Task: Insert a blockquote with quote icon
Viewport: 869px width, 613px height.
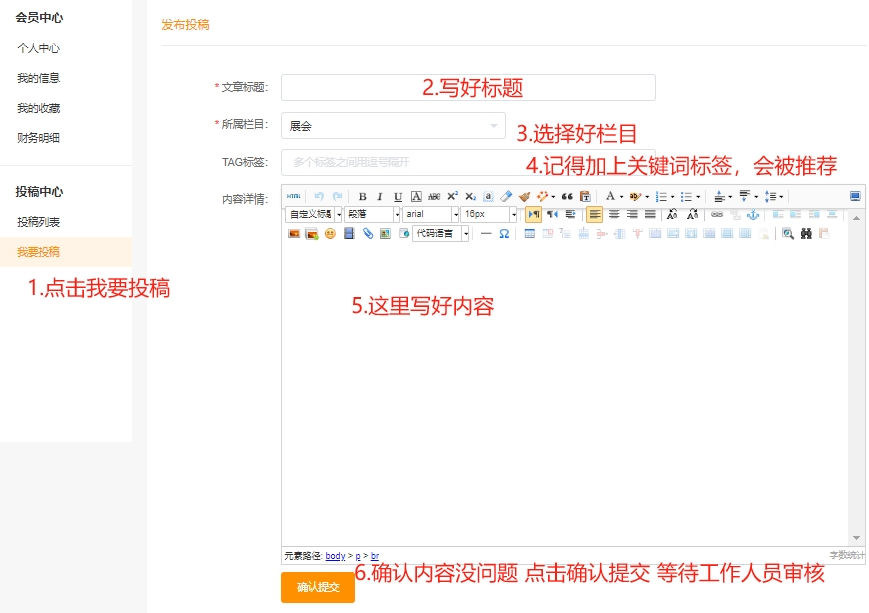Action: (x=567, y=196)
